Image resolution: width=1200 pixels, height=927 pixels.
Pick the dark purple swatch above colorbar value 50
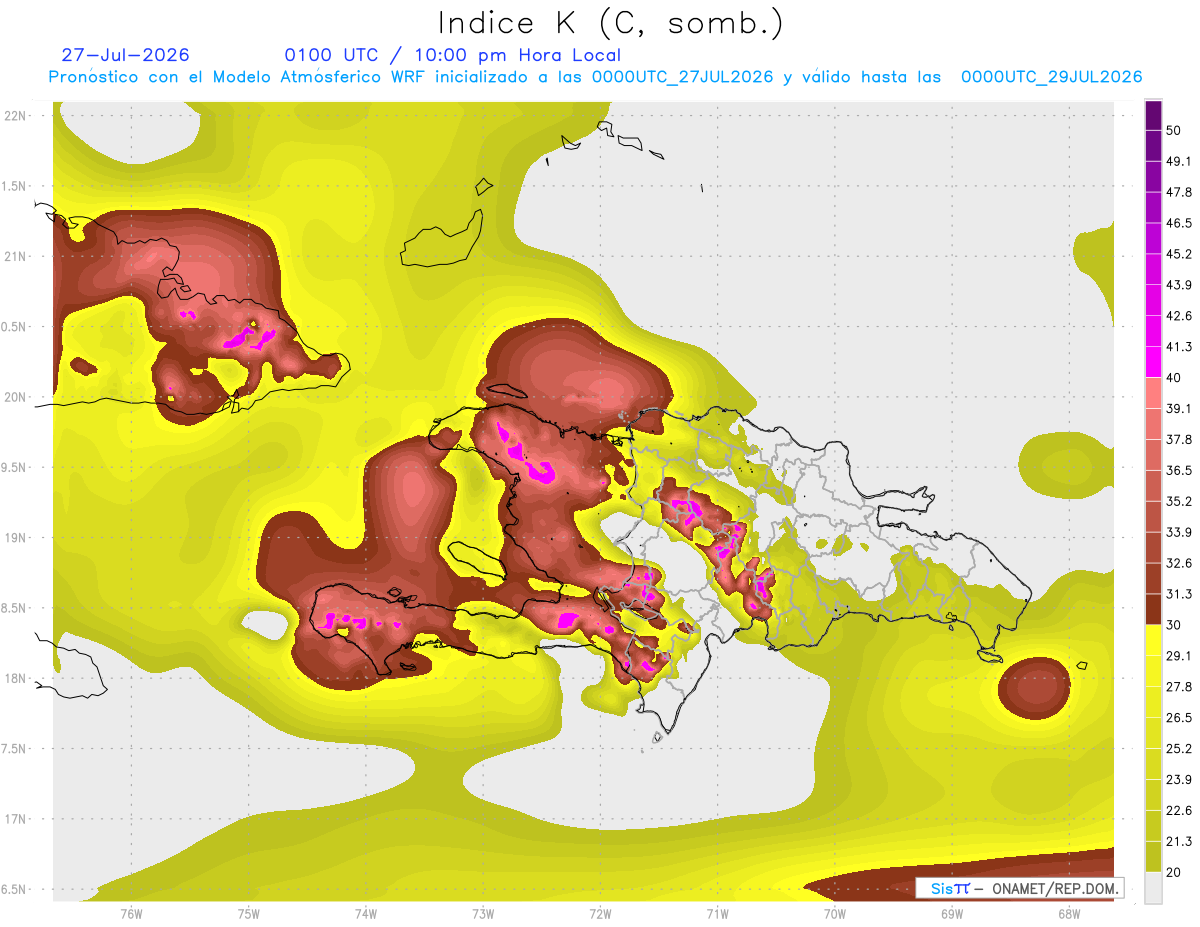(1153, 115)
